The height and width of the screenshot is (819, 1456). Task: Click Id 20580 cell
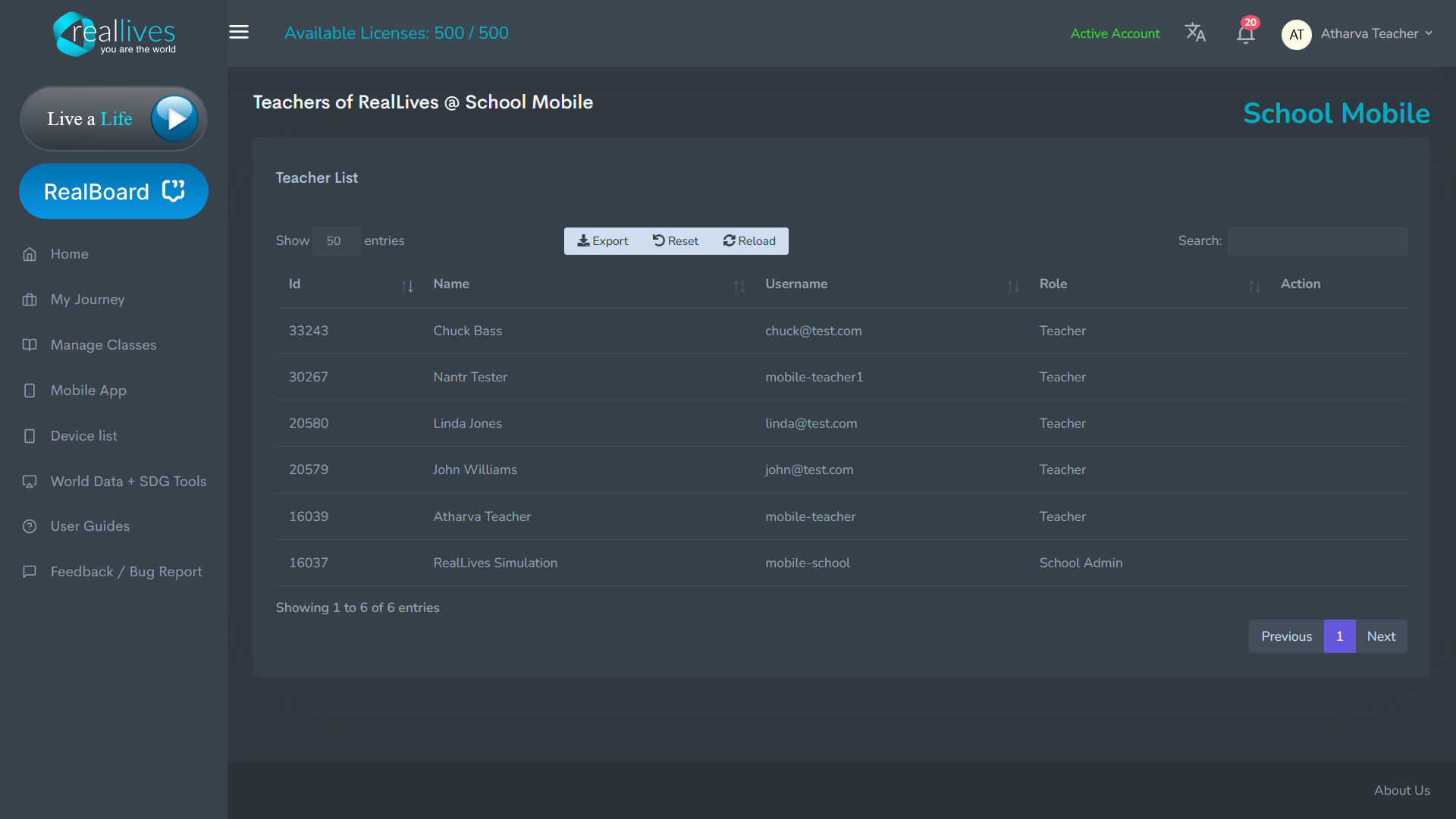[309, 424]
